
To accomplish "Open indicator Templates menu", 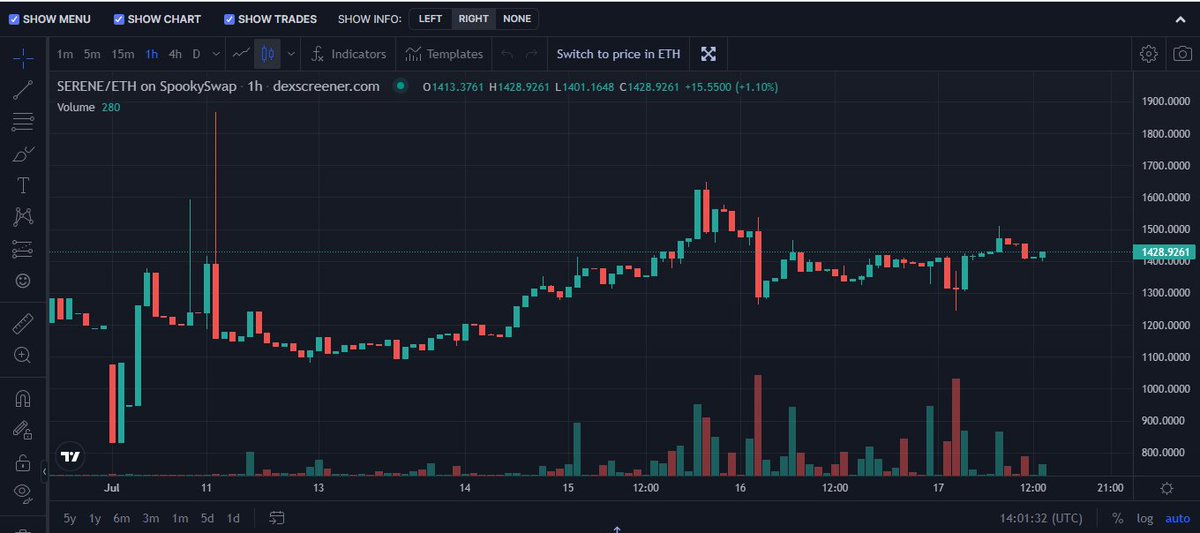I will 445,54.
